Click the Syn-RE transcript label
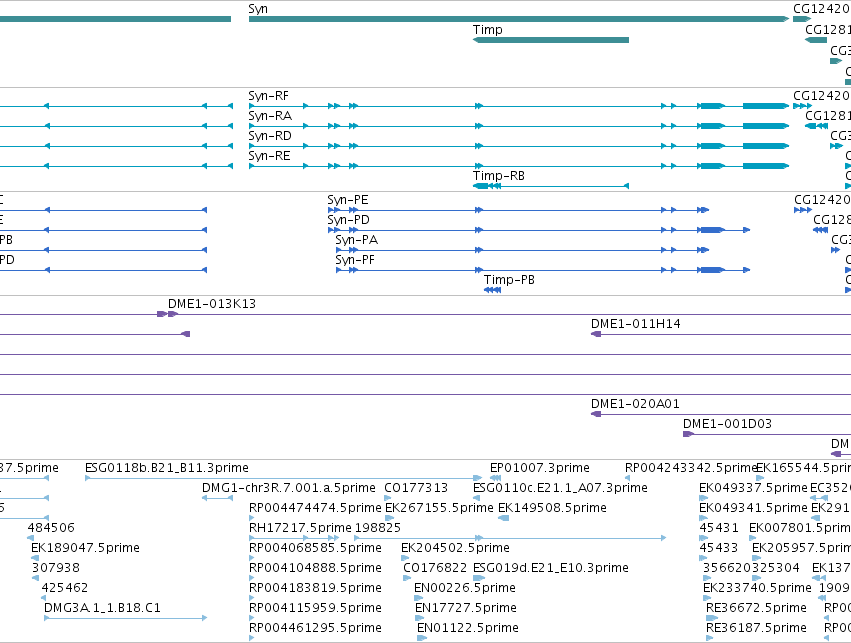The image size is (851, 643). click(x=269, y=156)
